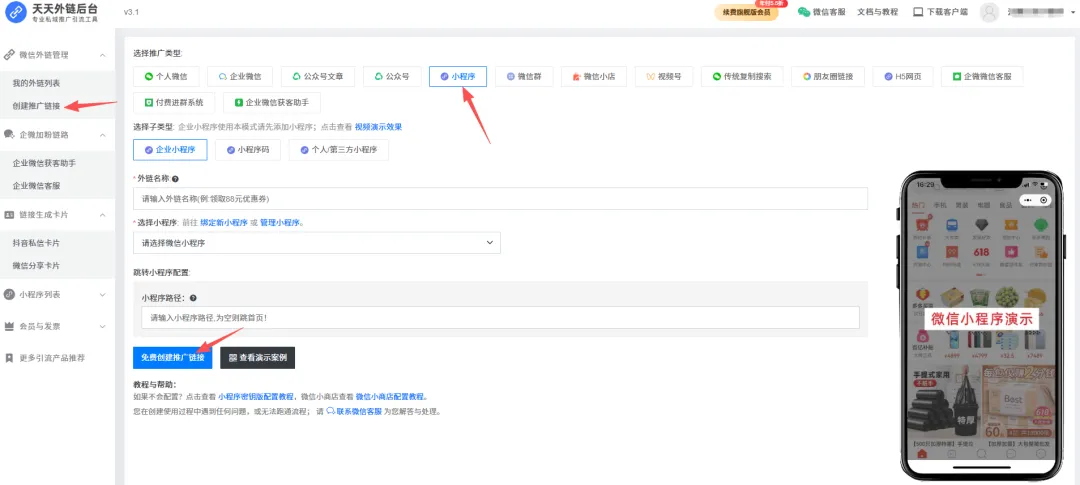Choose H5网页 promotion type
The width and height of the screenshot is (1080, 485).
coord(903,76)
